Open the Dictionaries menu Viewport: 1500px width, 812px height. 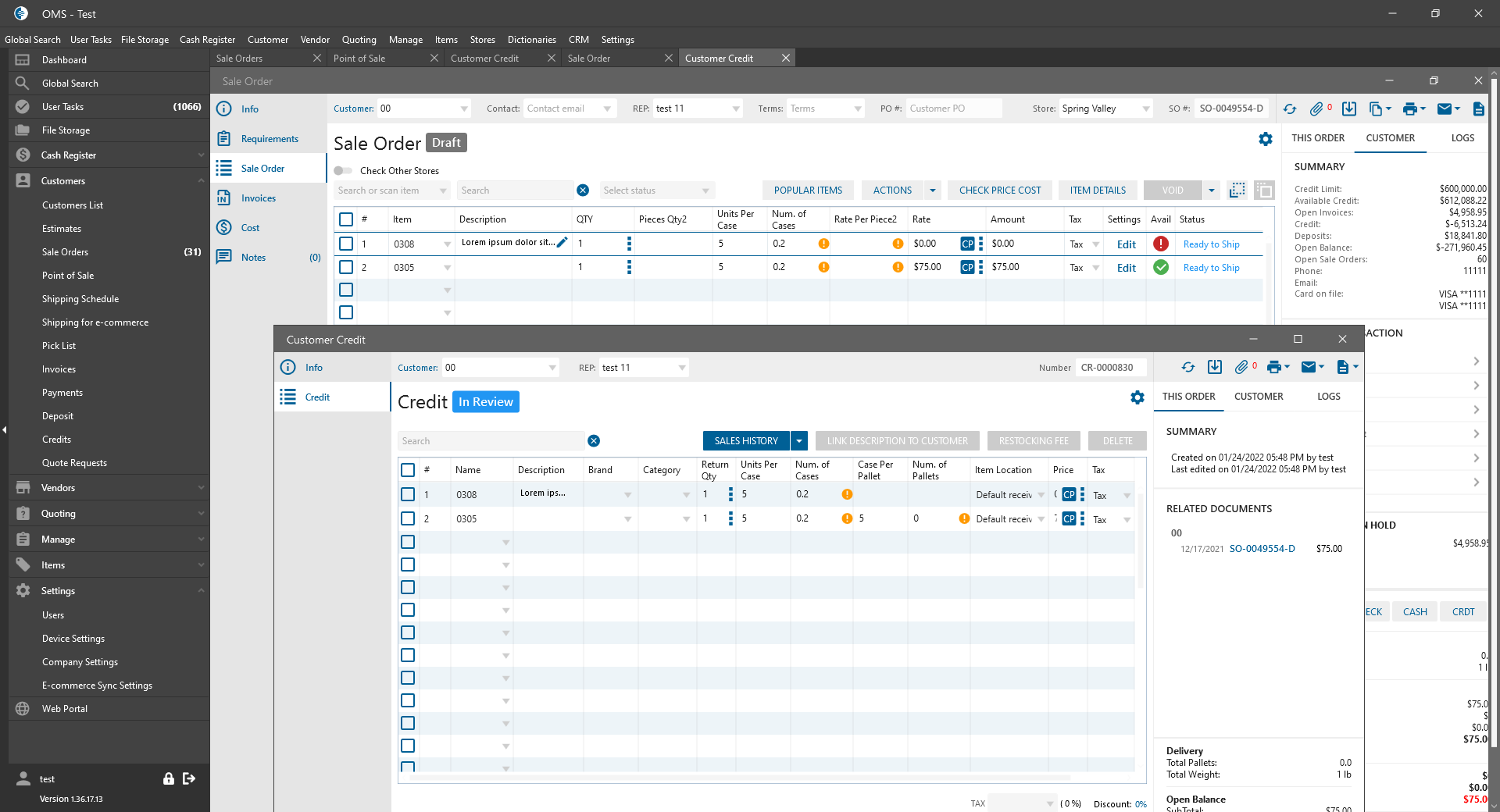(531, 40)
